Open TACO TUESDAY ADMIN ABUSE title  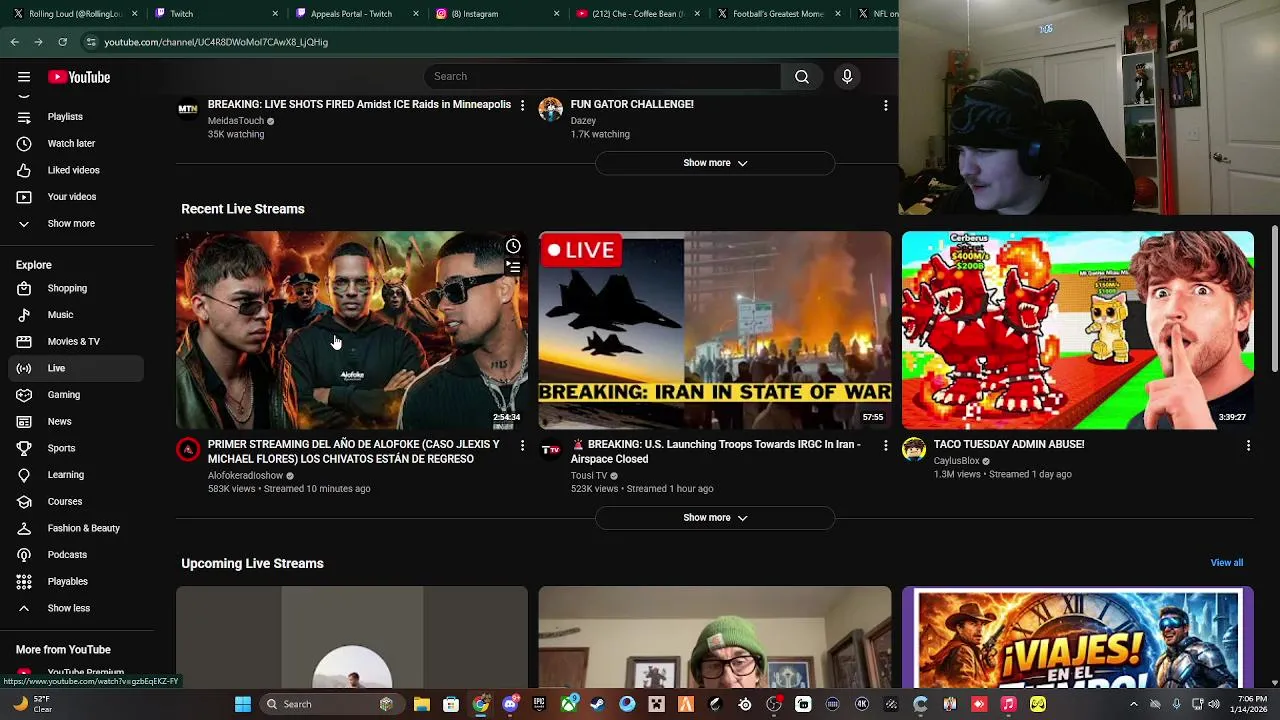point(1008,444)
